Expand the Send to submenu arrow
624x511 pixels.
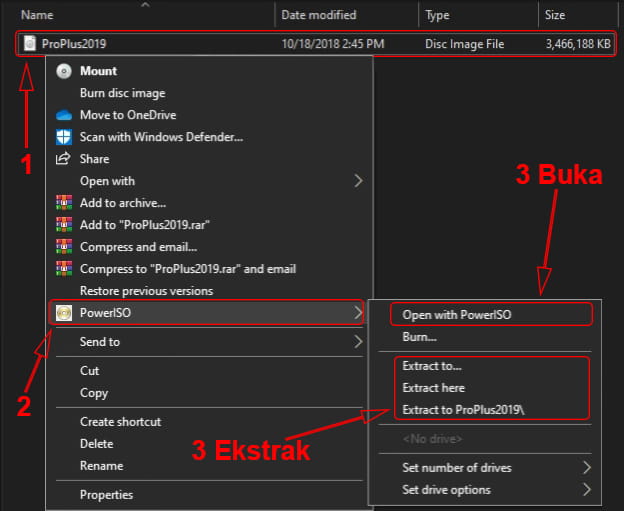(358, 341)
